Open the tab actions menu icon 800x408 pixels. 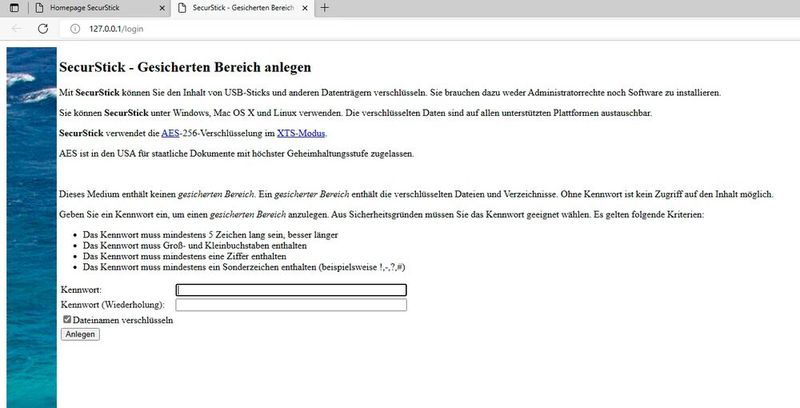15,8
